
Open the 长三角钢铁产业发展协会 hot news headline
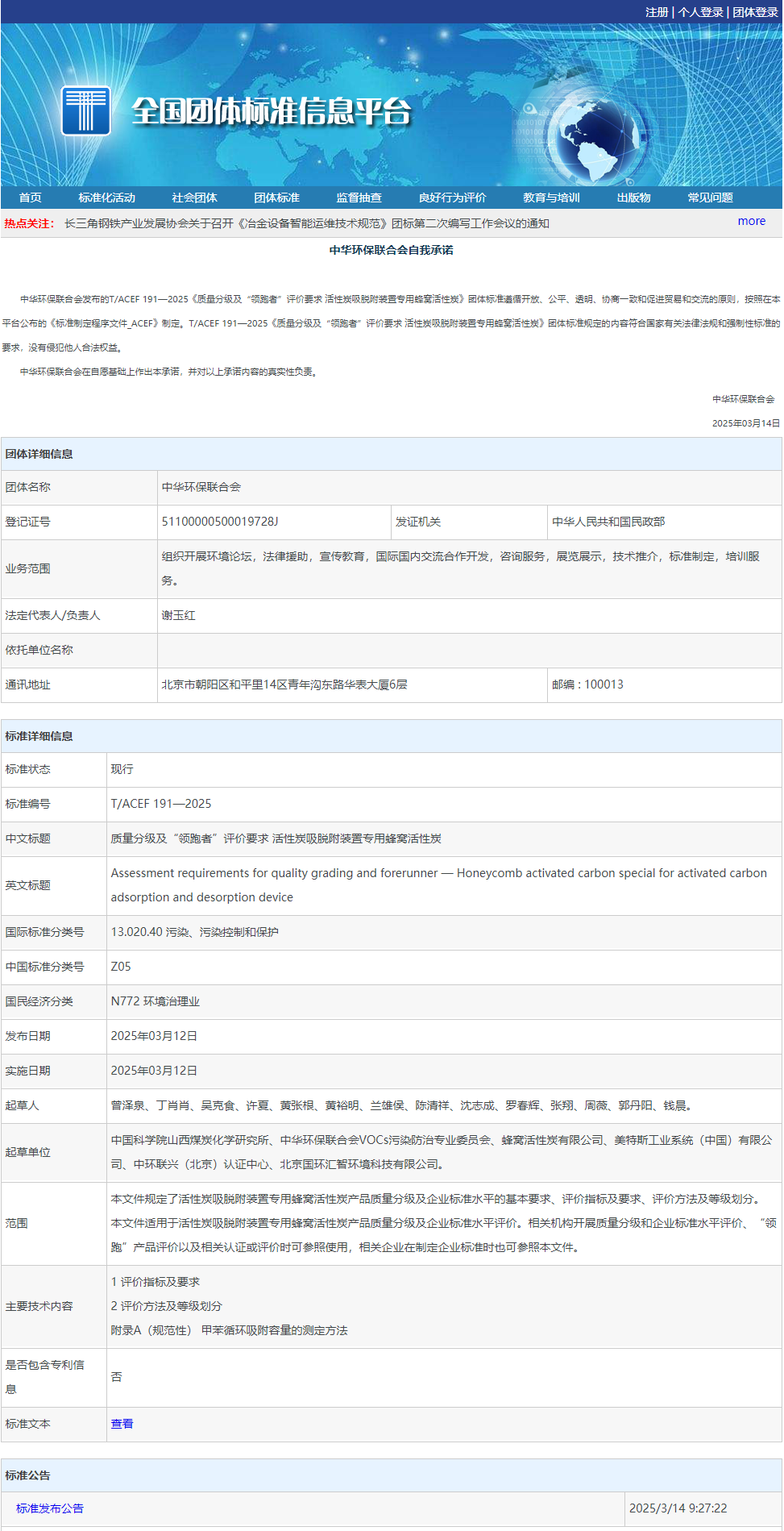306,223
